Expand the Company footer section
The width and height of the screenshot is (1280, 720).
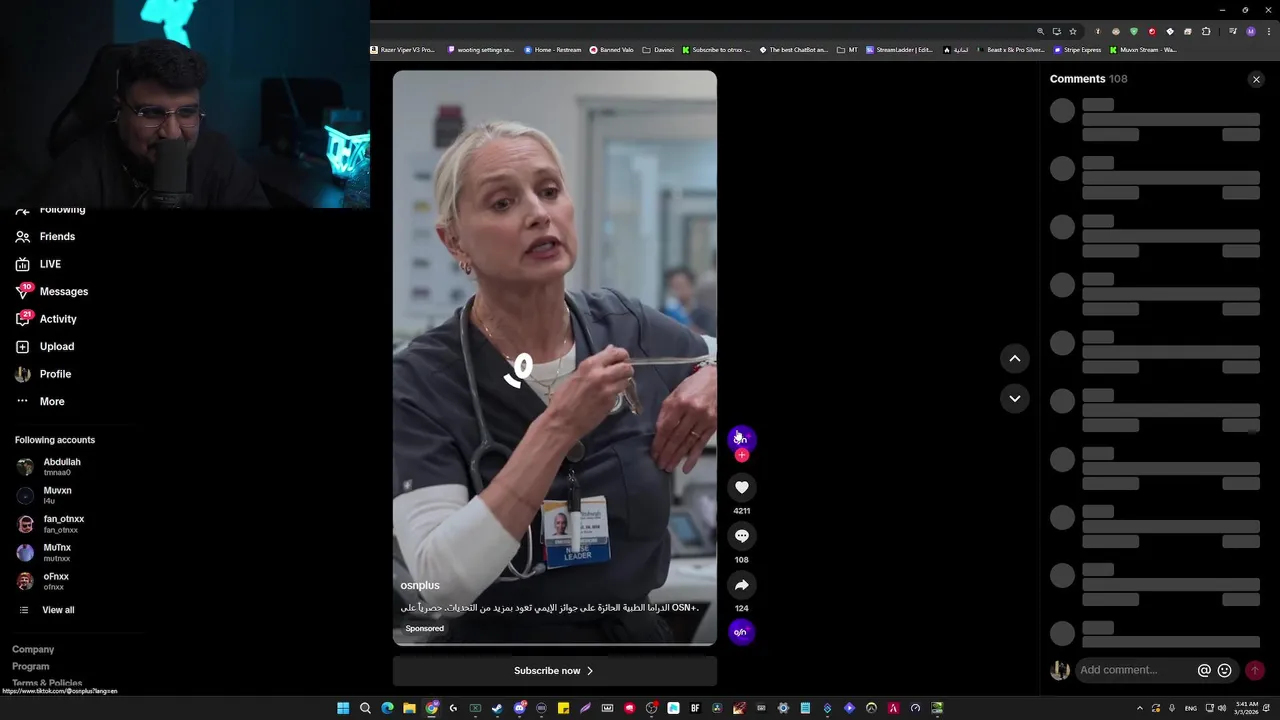33,650
